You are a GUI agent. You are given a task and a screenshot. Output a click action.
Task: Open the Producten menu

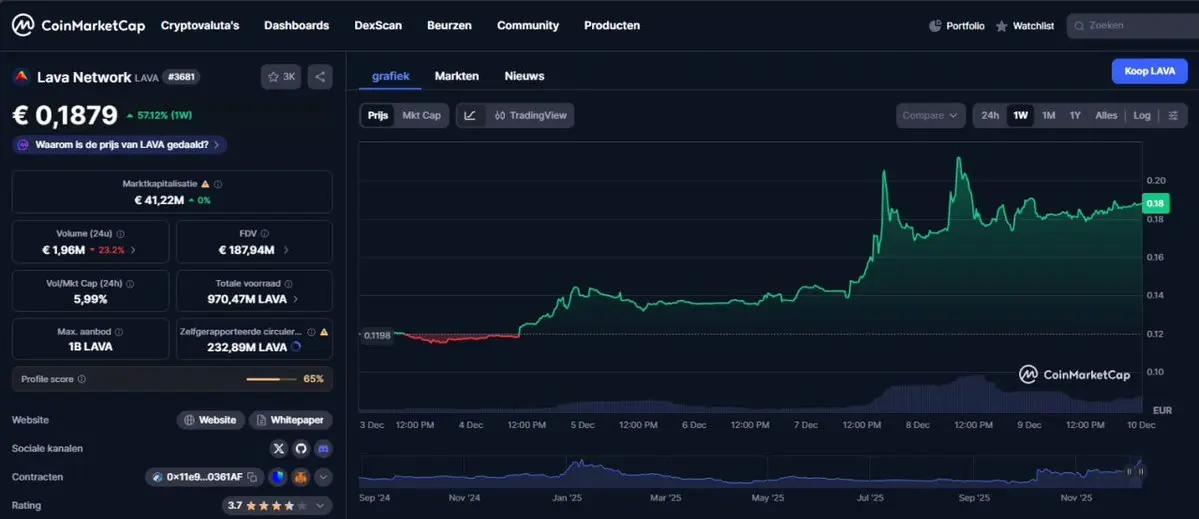pyautogui.click(x=612, y=25)
